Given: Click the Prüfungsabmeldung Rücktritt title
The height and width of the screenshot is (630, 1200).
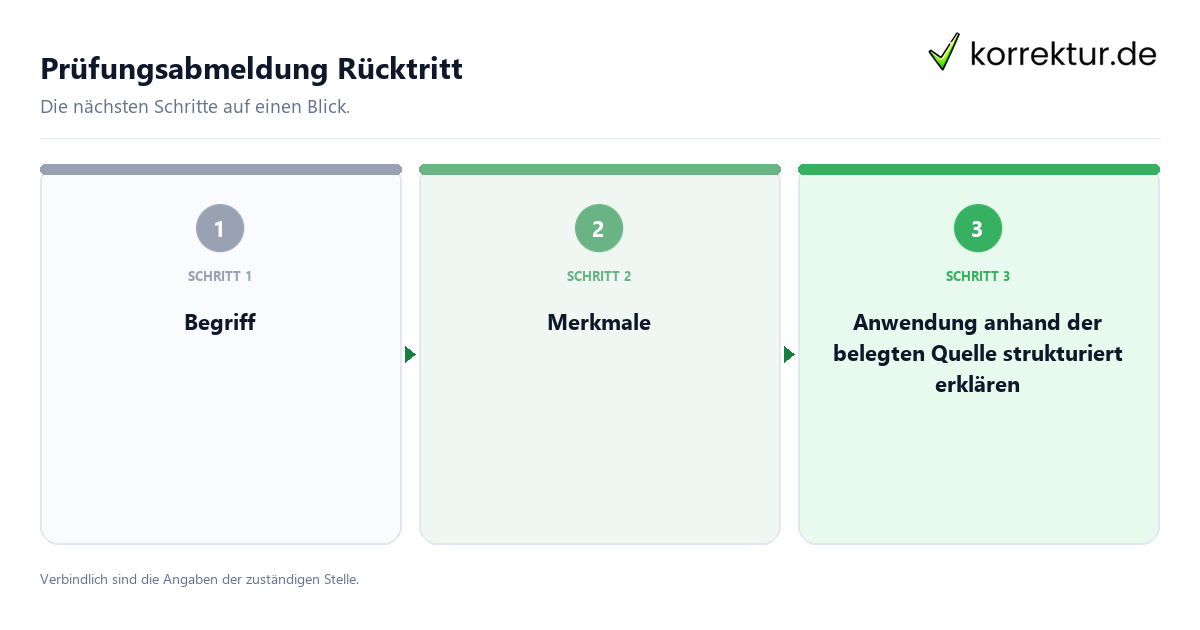Looking at the screenshot, I should (251, 70).
